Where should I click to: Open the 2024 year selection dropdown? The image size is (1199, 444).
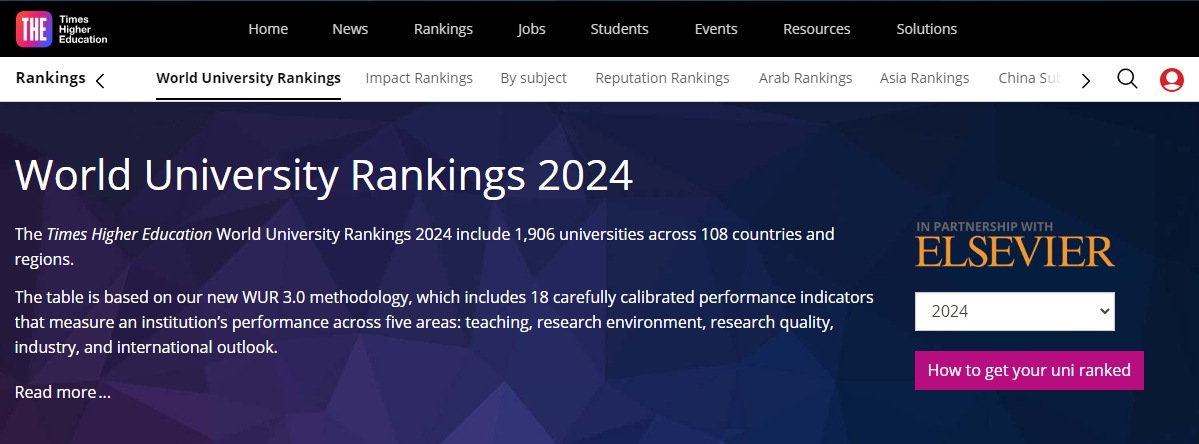(1015, 311)
